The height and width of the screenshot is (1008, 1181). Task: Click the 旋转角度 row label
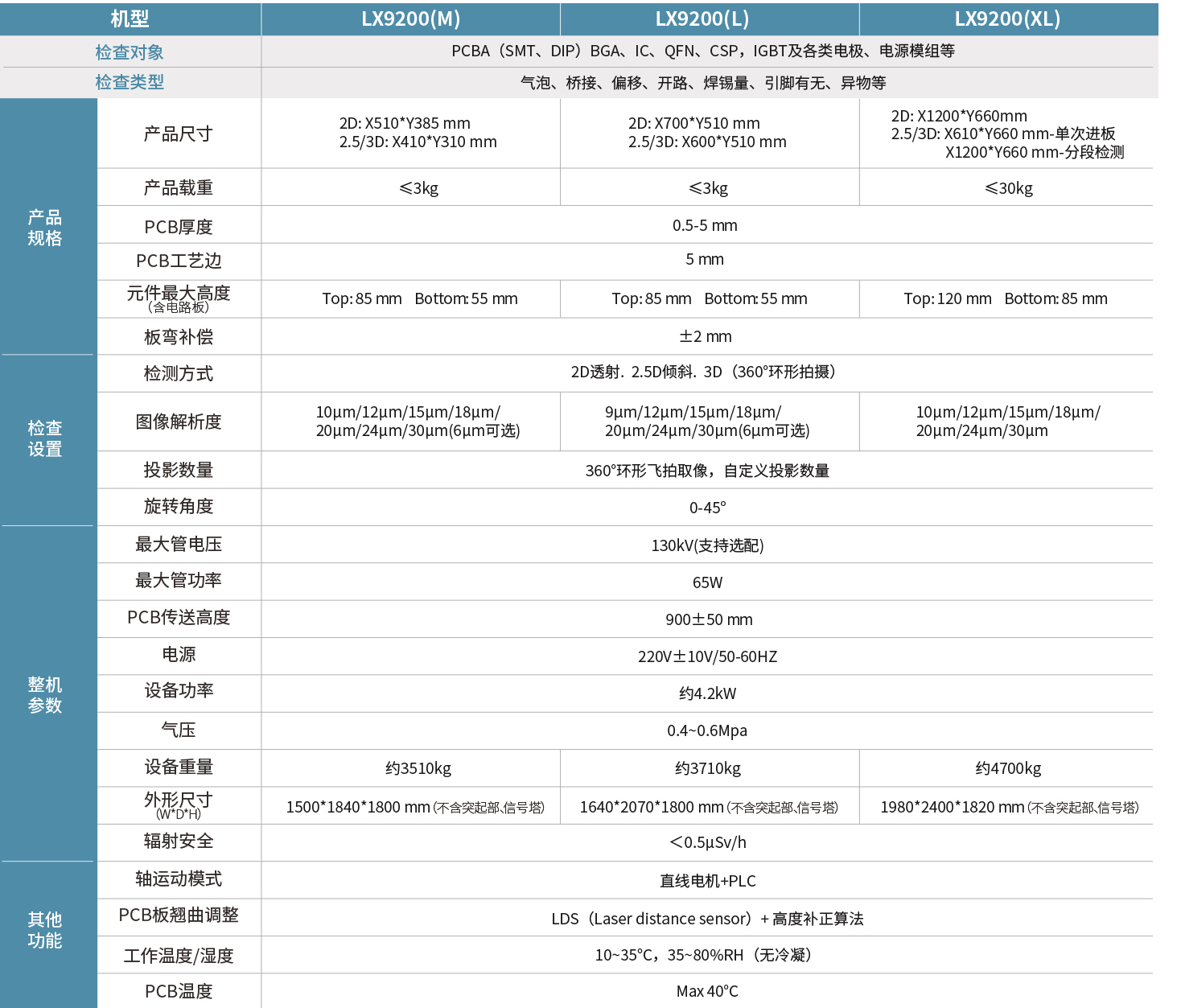(x=179, y=506)
